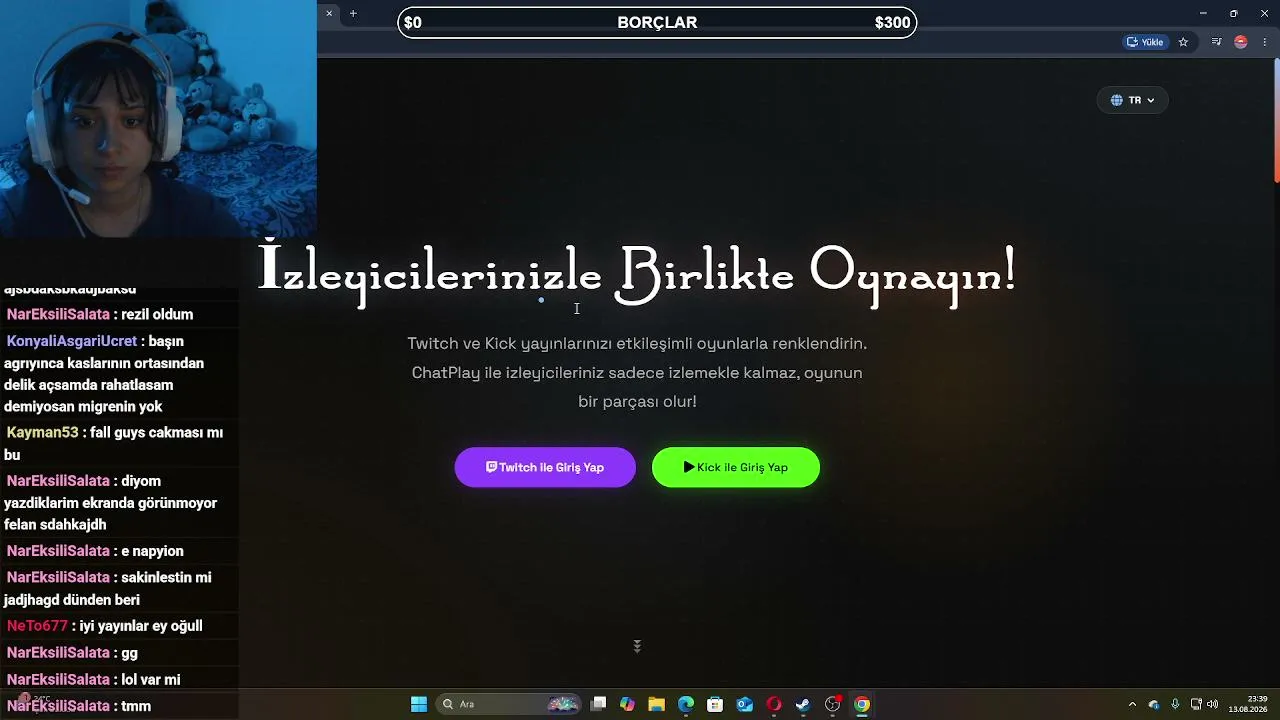This screenshot has height=720, width=1280.
Task: Open the volume speaker tray icon
Action: pos(1213,704)
